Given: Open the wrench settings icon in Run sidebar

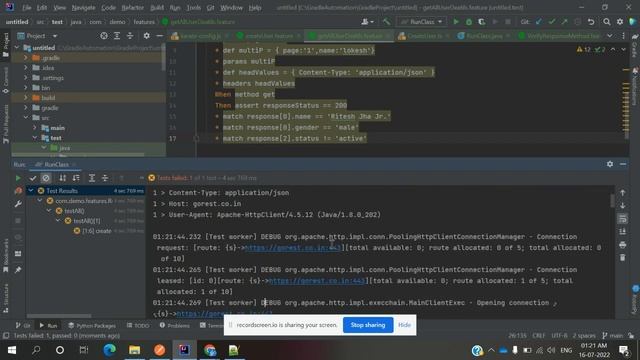Looking at the screenshot, I should click(18, 204).
